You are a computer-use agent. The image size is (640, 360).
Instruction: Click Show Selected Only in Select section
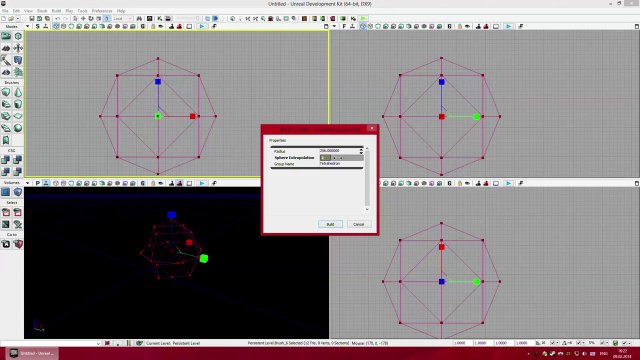coord(6,212)
